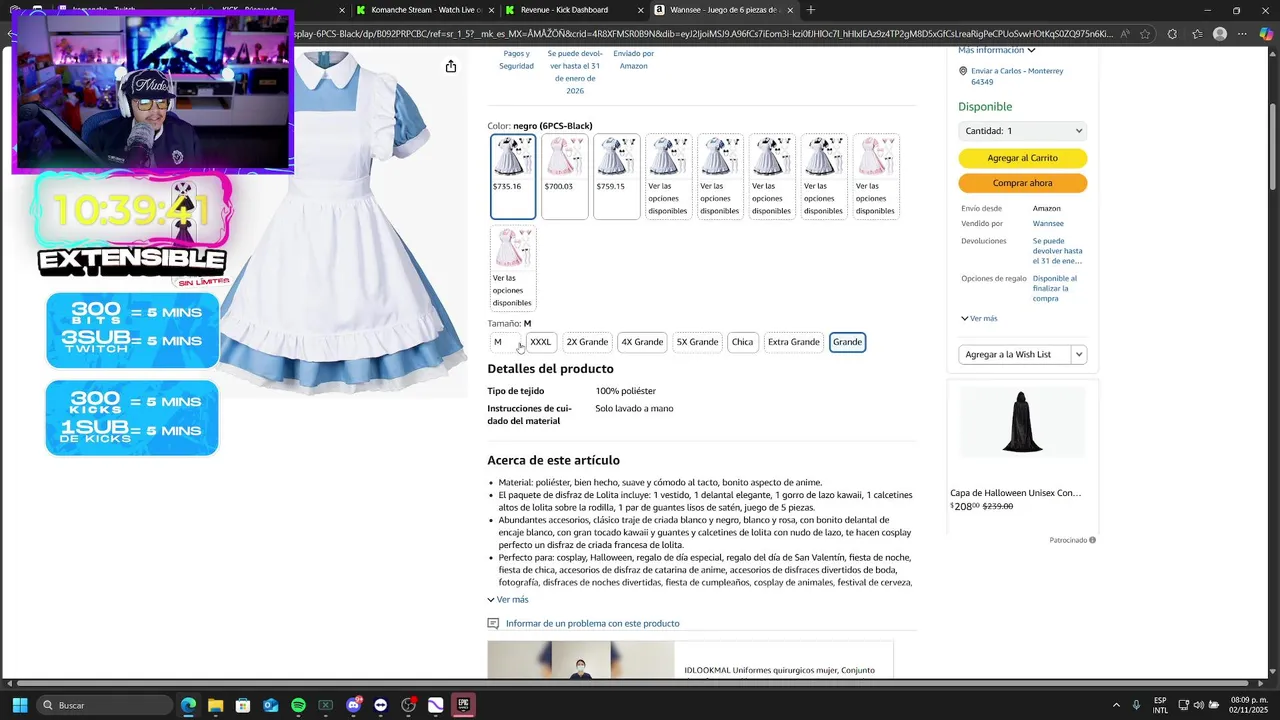This screenshot has width=1280, height=720.
Task: Click Comprar ahora button
Action: point(1022,183)
